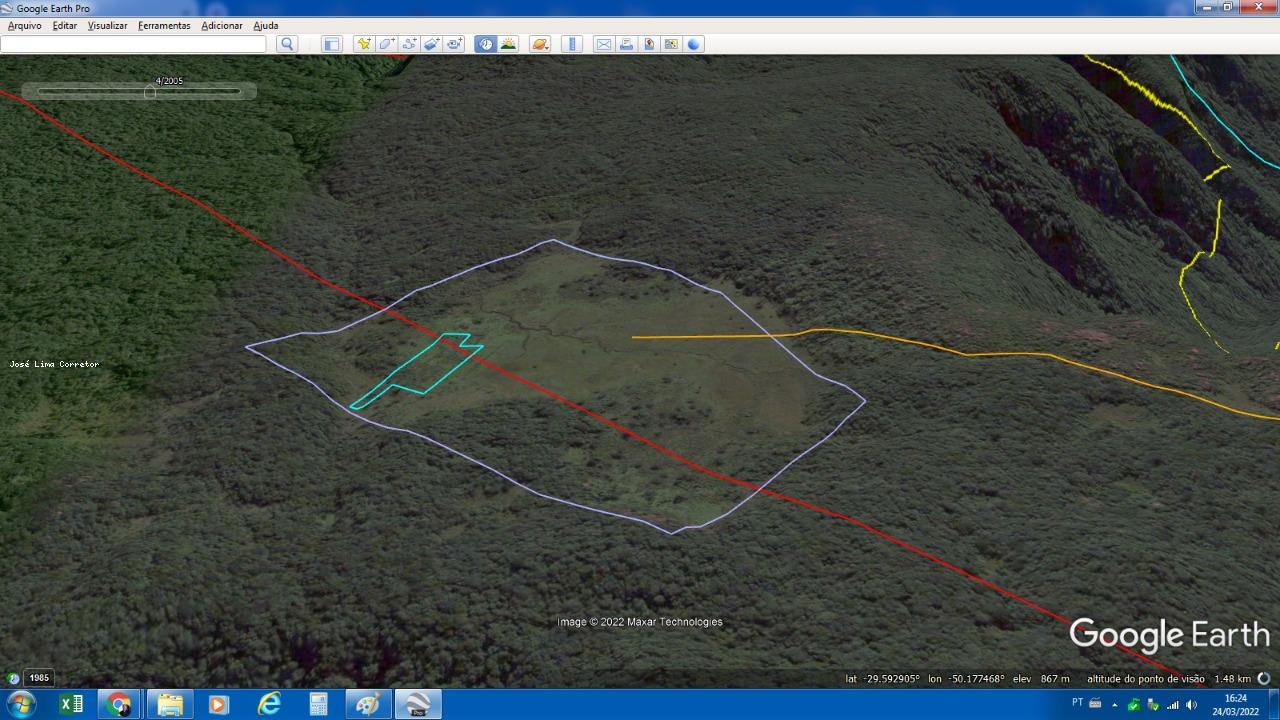Click the add image overlay icon
Viewport: 1280px width, 720px height.
tap(432, 44)
